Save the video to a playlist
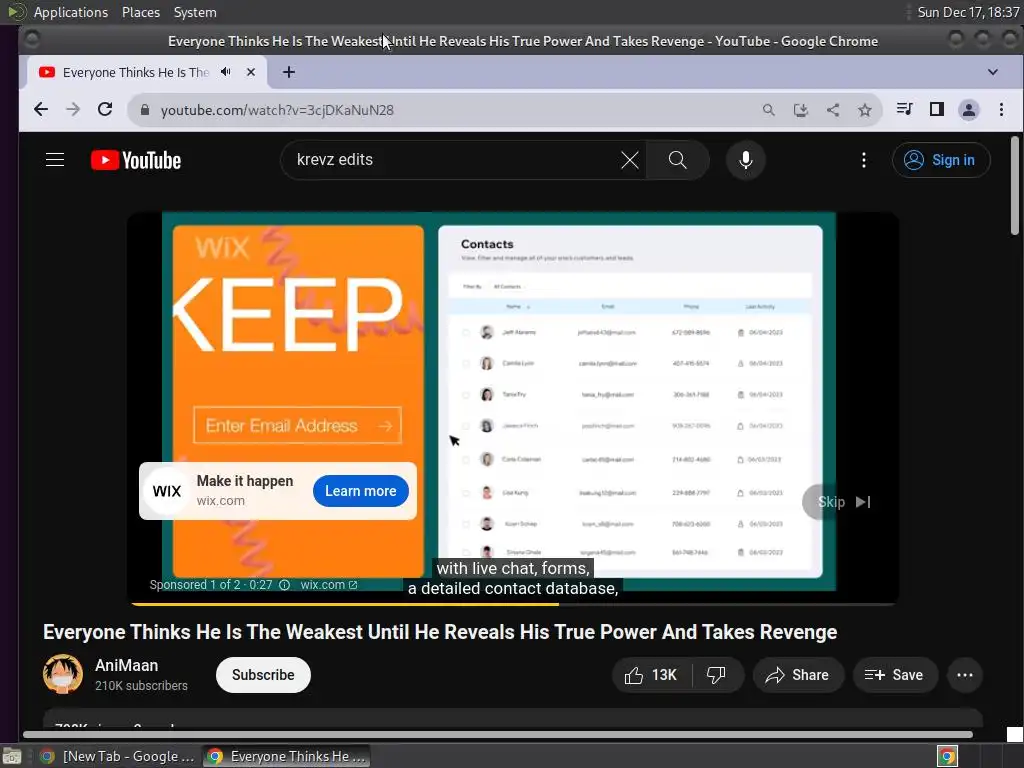The width and height of the screenshot is (1024, 768). click(895, 675)
